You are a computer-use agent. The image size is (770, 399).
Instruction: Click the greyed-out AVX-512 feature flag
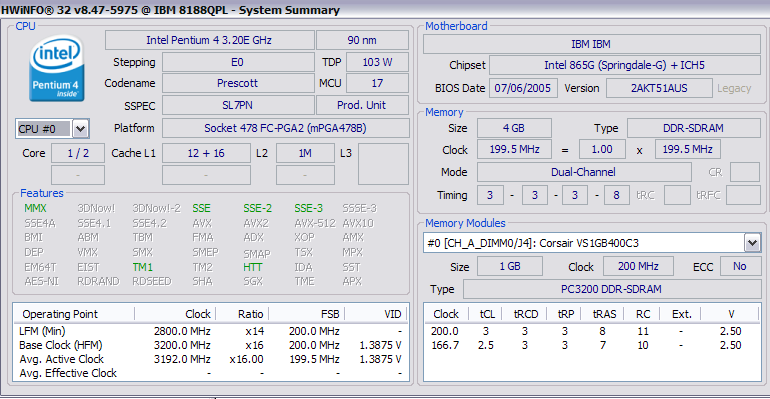click(x=315, y=223)
